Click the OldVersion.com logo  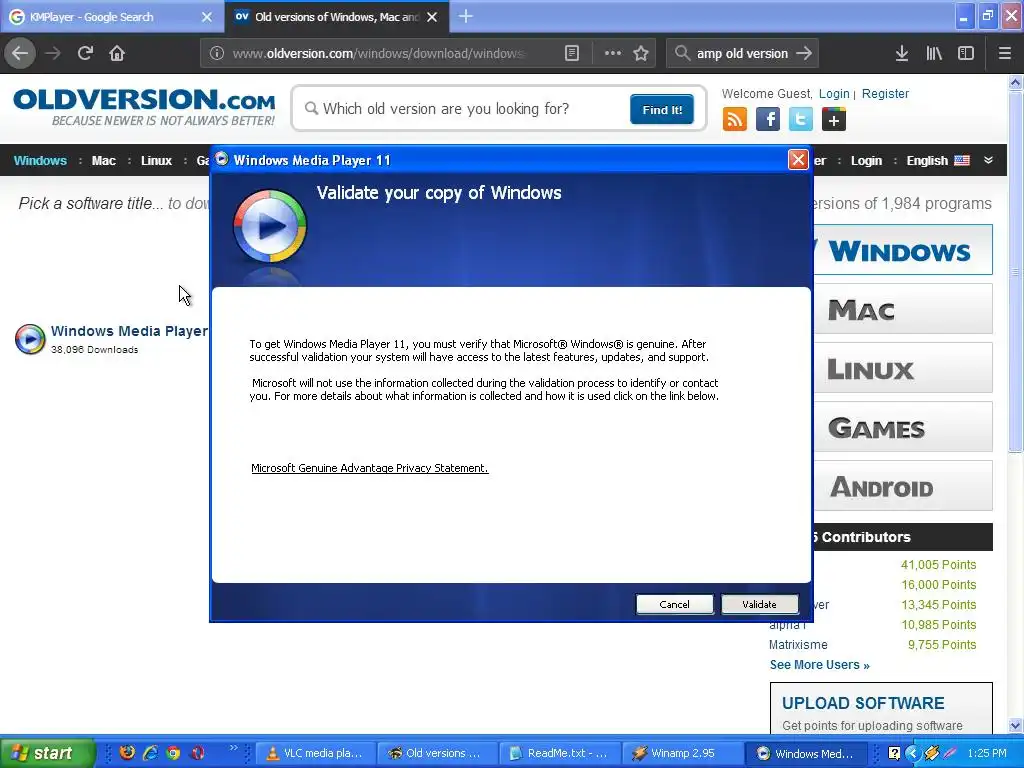pyautogui.click(x=144, y=107)
